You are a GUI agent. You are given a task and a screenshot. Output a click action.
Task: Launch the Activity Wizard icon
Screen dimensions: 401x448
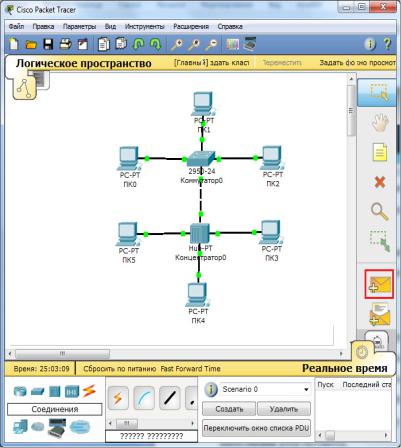tap(82, 44)
